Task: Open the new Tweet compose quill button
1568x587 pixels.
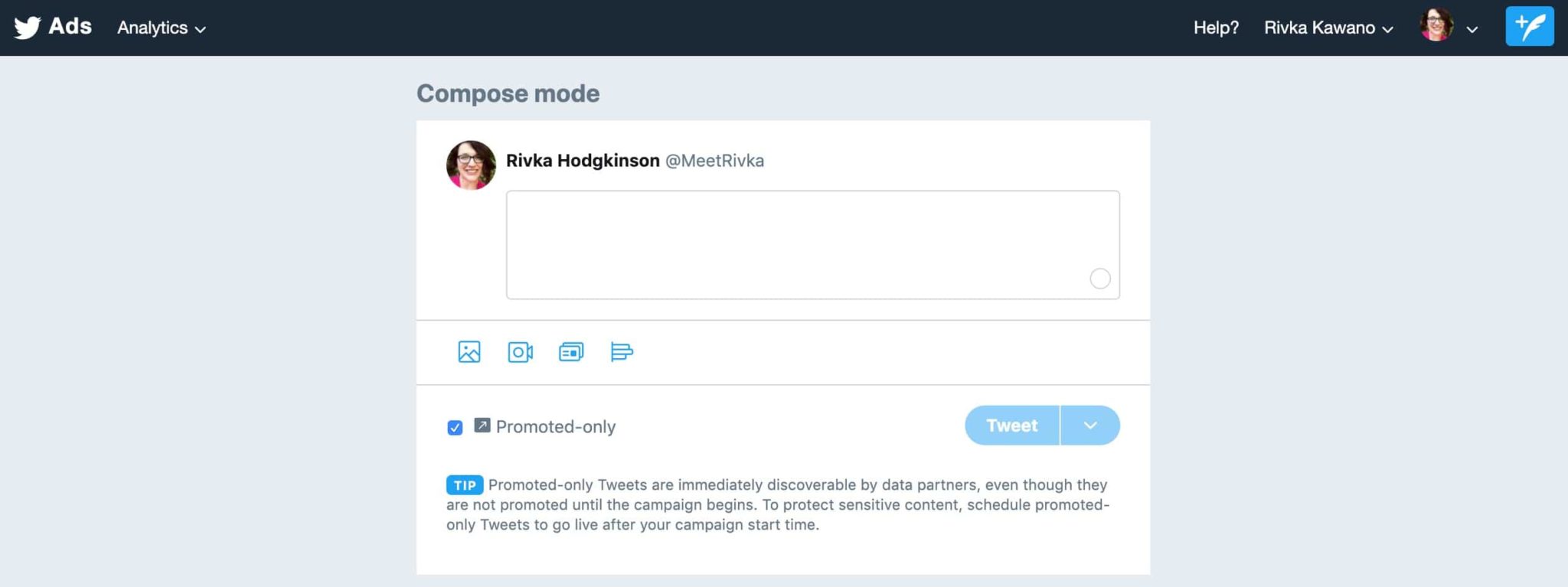Action: 1529,26
